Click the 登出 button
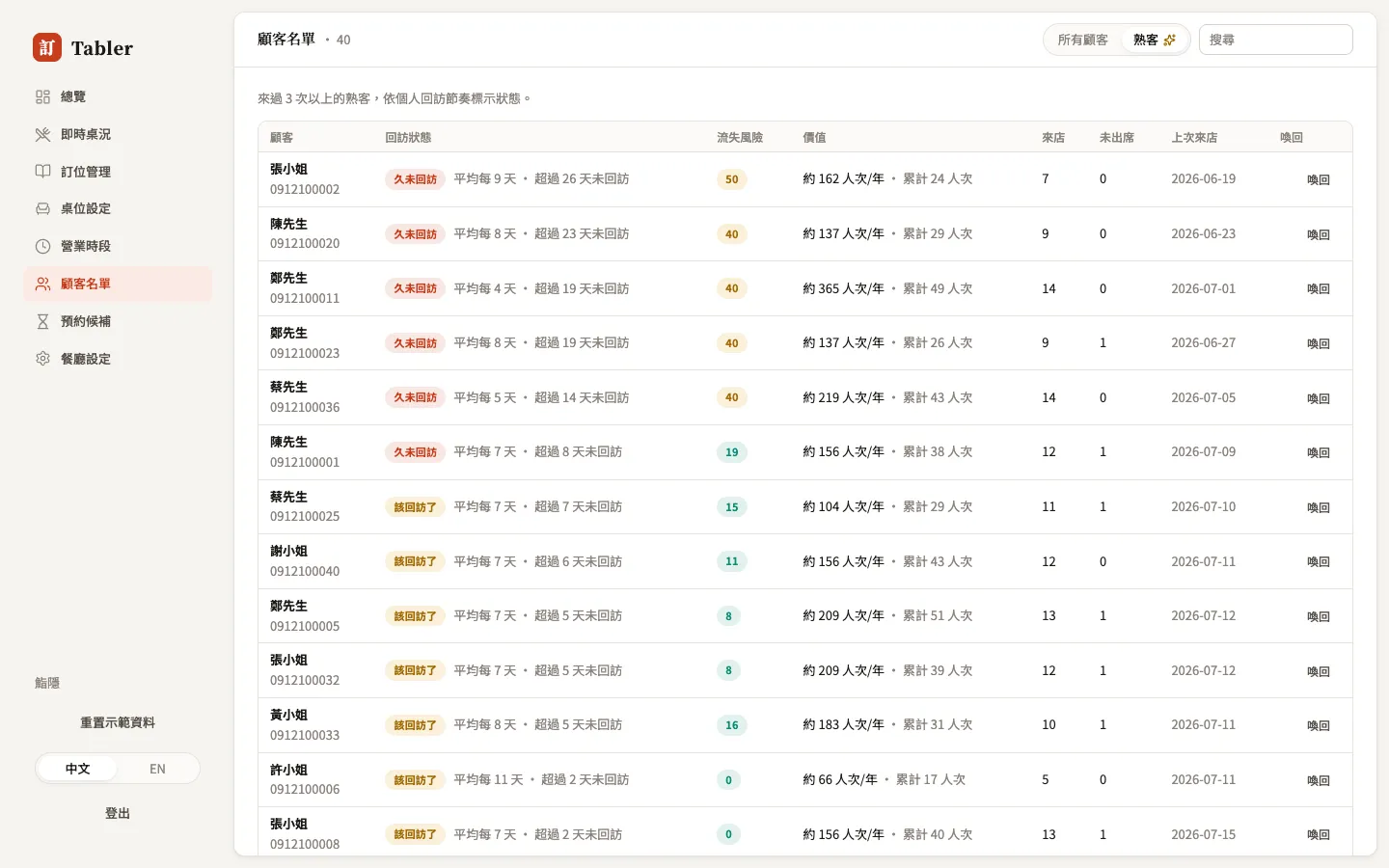This screenshot has width=1389, height=868. coord(118,813)
